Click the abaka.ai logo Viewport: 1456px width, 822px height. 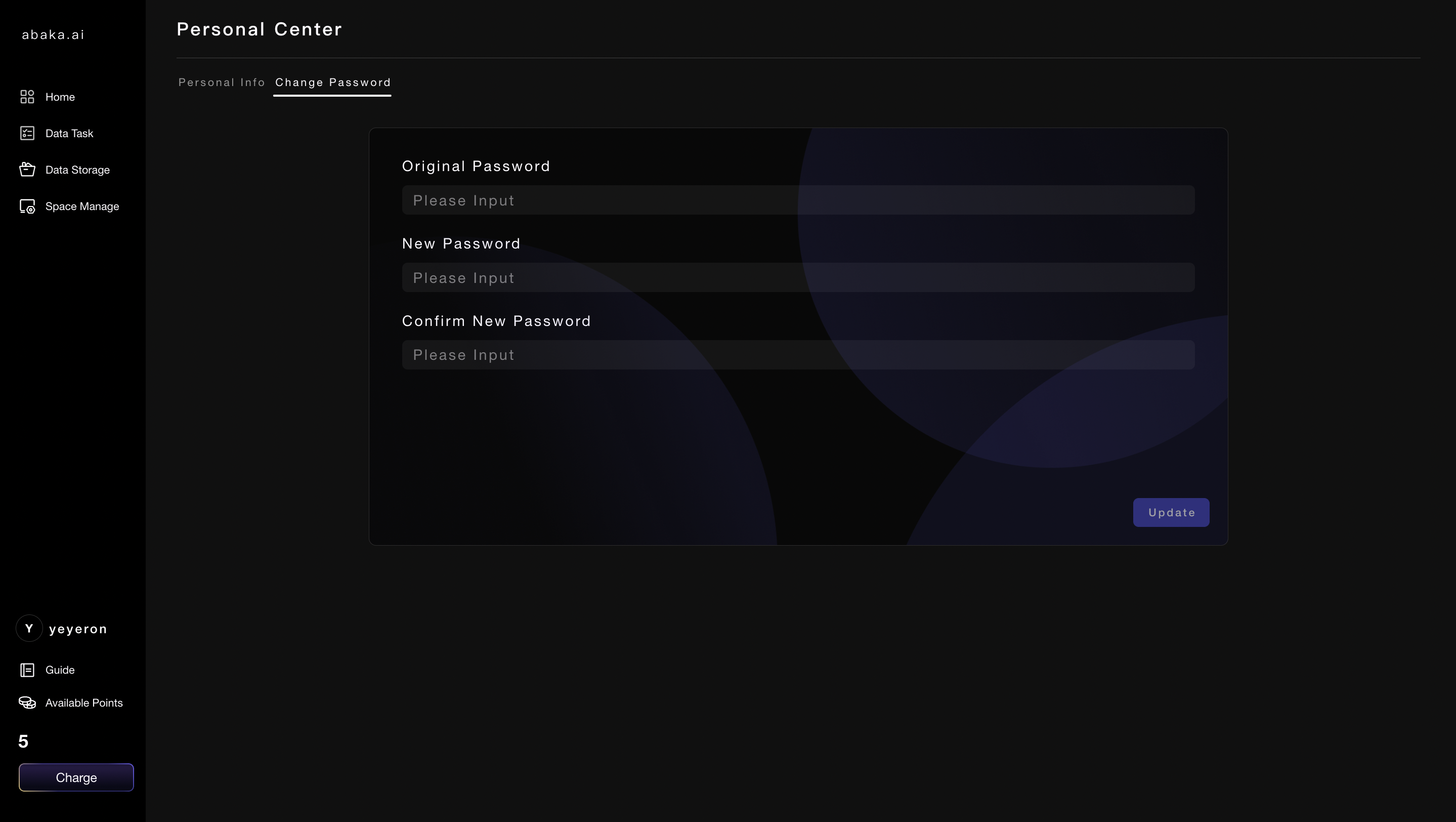tap(53, 34)
